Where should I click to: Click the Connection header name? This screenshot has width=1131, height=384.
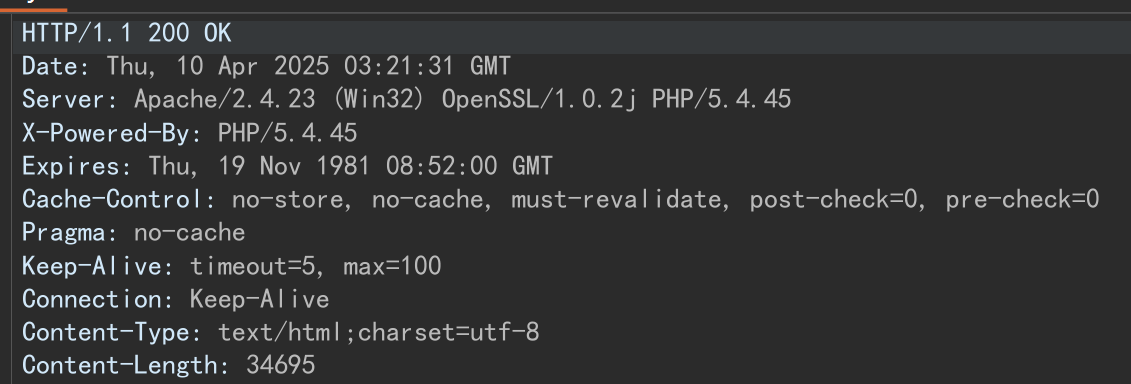(x=98, y=299)
